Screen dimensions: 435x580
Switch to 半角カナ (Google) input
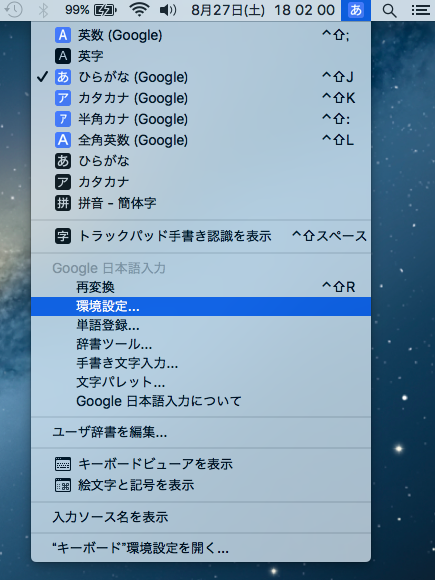pyautogui.click(x=201, y=119)
